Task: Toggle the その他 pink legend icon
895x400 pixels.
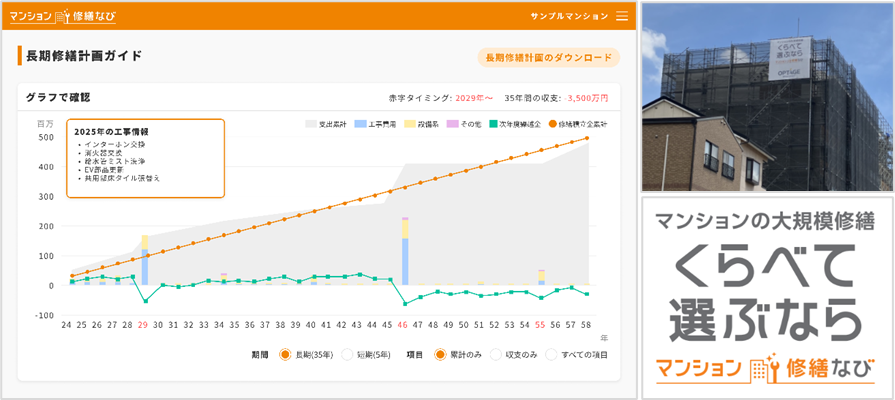Action: click(x=452, y=124)
